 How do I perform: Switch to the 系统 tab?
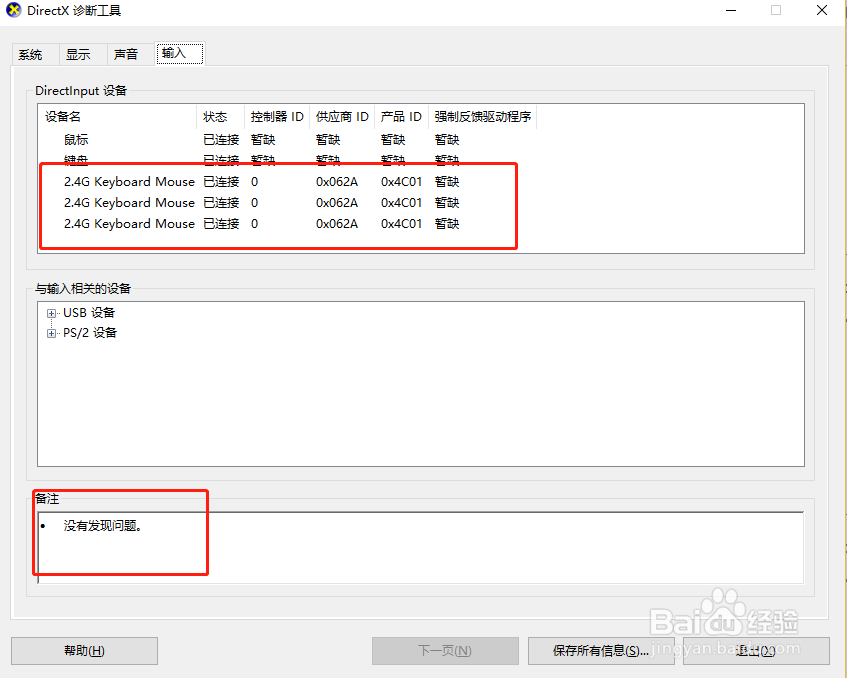tap(35, 54)
